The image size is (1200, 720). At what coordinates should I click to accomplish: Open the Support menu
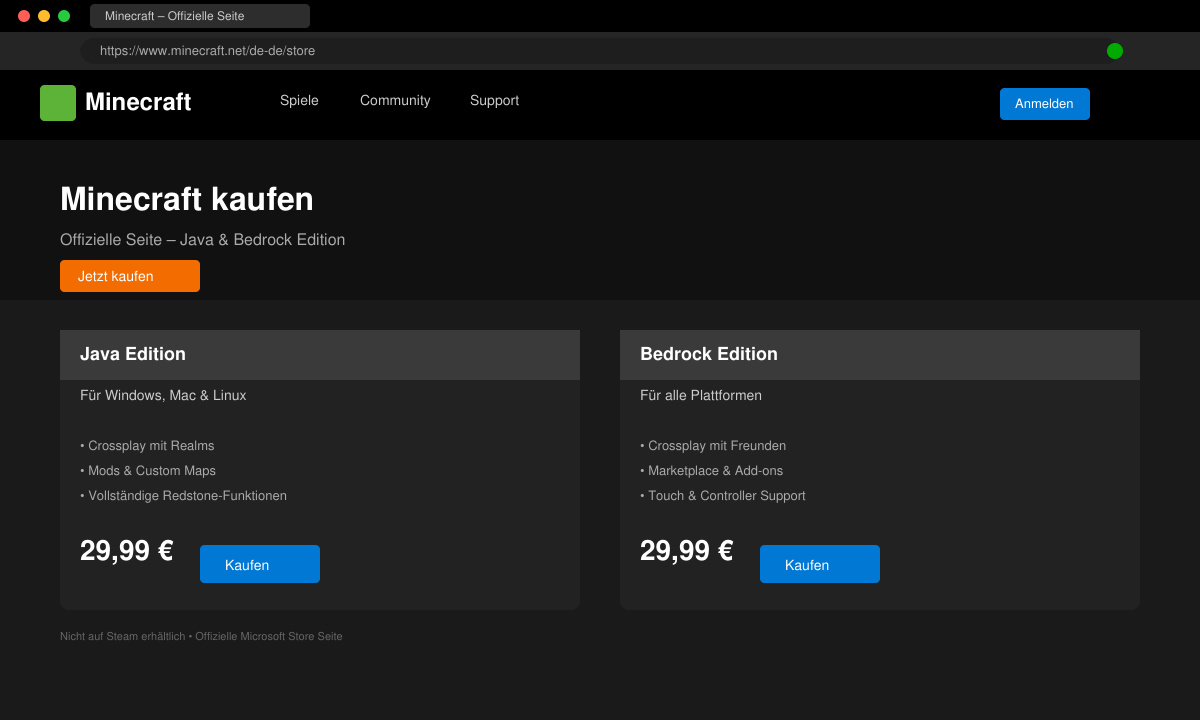tap(494, 100)
